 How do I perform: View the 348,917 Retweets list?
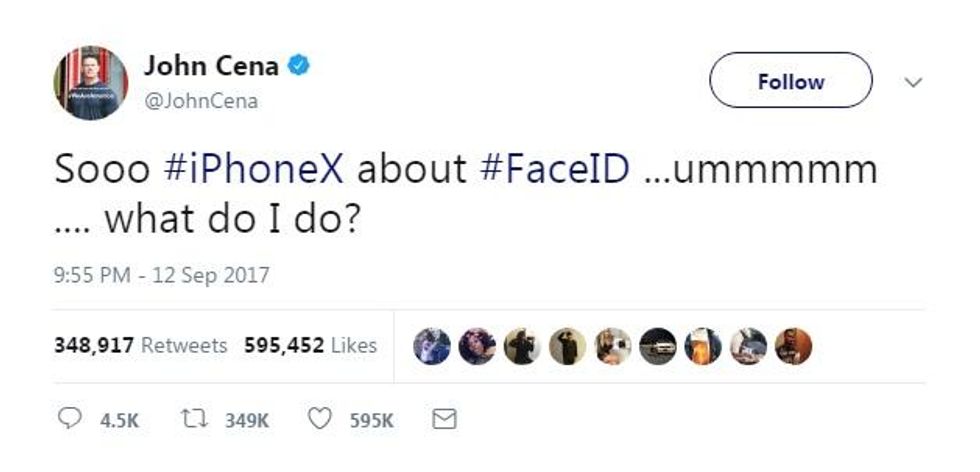(140, 346)
